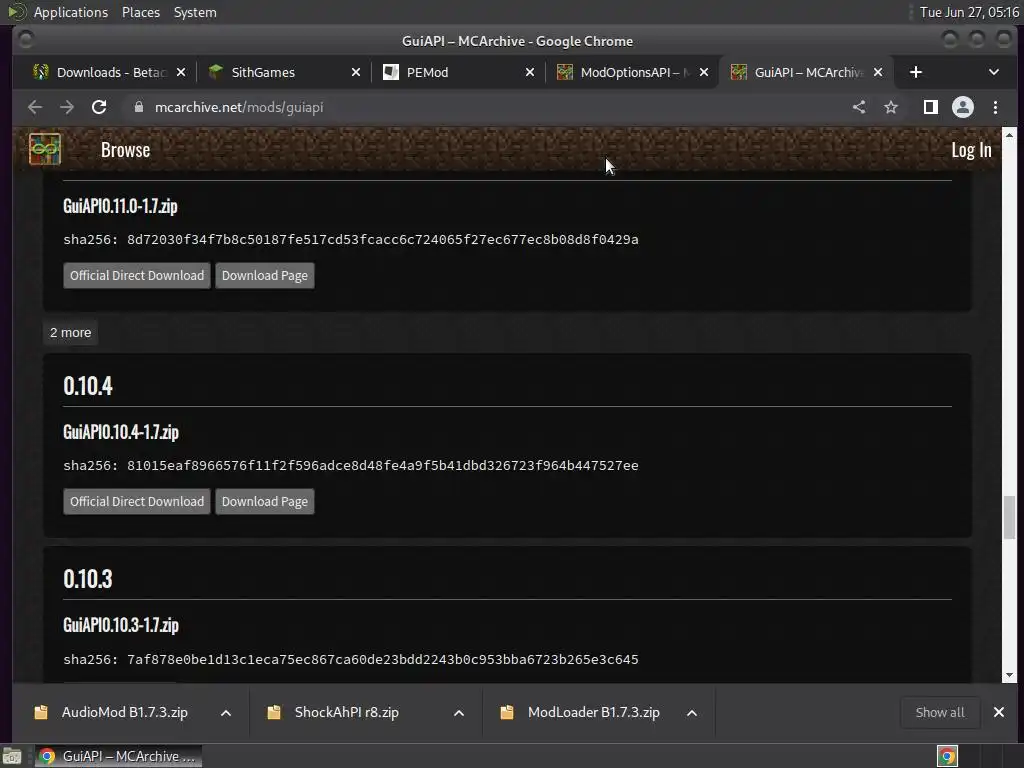
Task: Click the Chrome icon in system tray
Action: click(947, 756)
